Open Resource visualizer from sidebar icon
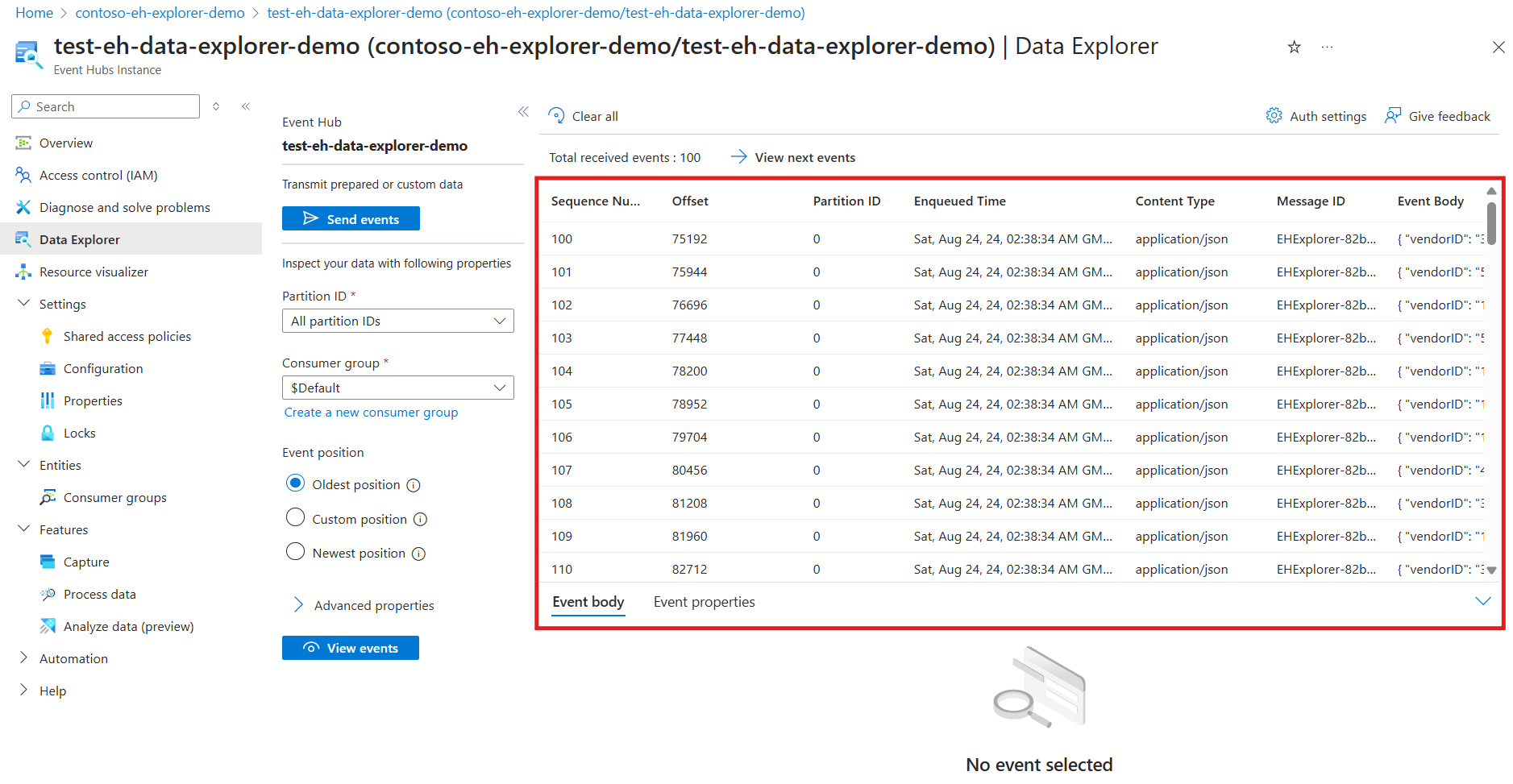Image resolution: width=1513 pixels, height=784 pixels. pos(23,272)
